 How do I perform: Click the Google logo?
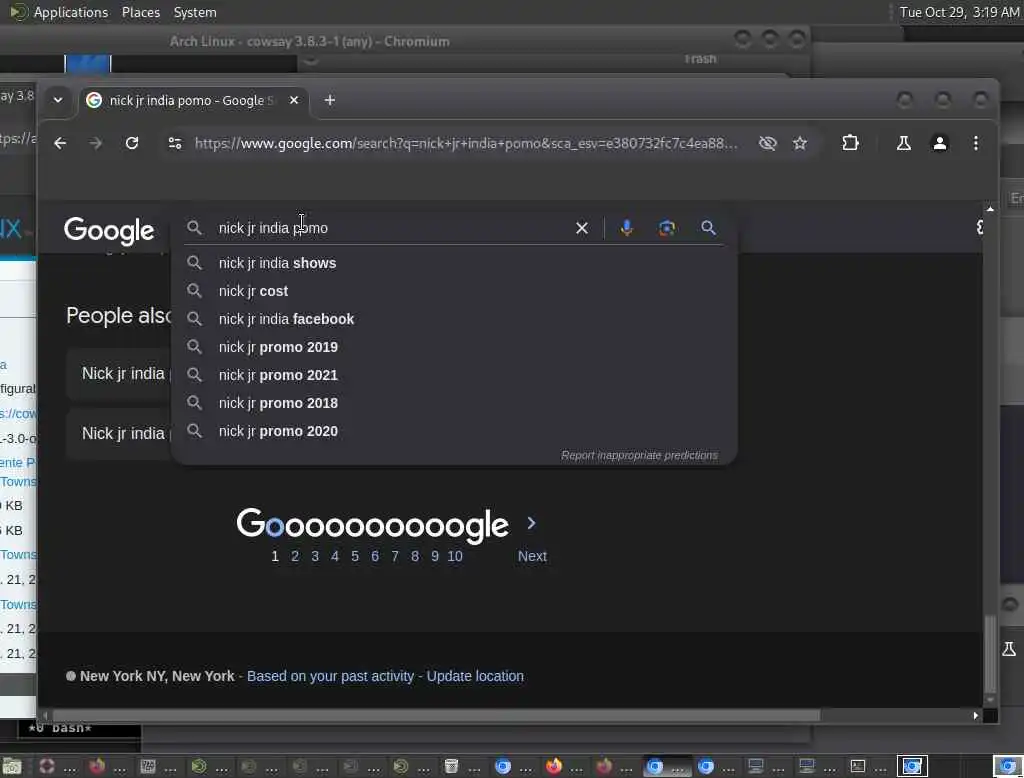click(109, 229)
